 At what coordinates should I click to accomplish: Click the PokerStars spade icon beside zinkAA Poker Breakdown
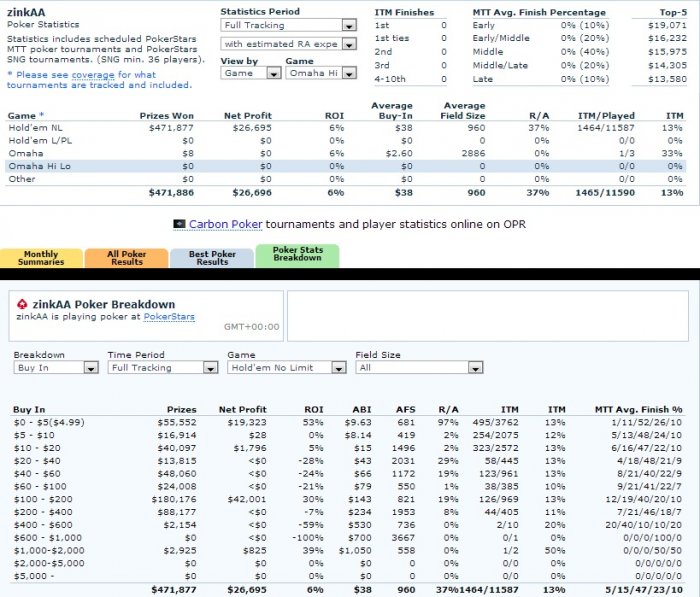(x=22, y=305)
